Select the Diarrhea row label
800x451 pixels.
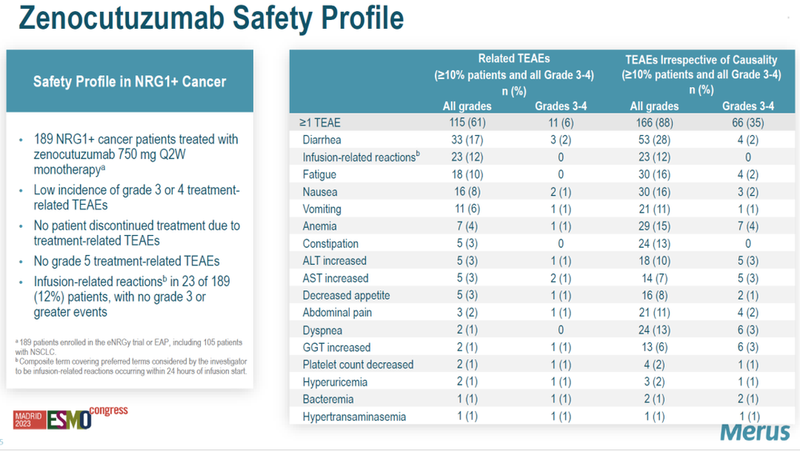(x=324, y=141)
